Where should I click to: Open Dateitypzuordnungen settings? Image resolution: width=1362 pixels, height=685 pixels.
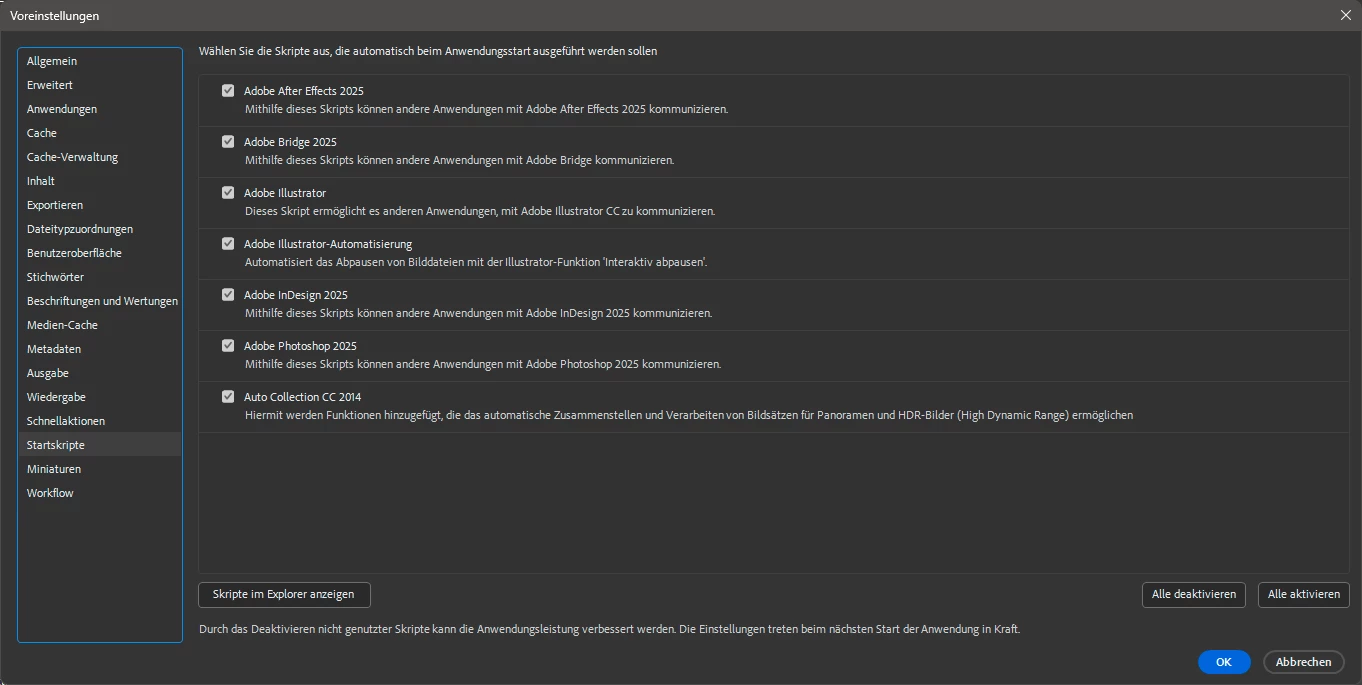[x=100, y=229]
